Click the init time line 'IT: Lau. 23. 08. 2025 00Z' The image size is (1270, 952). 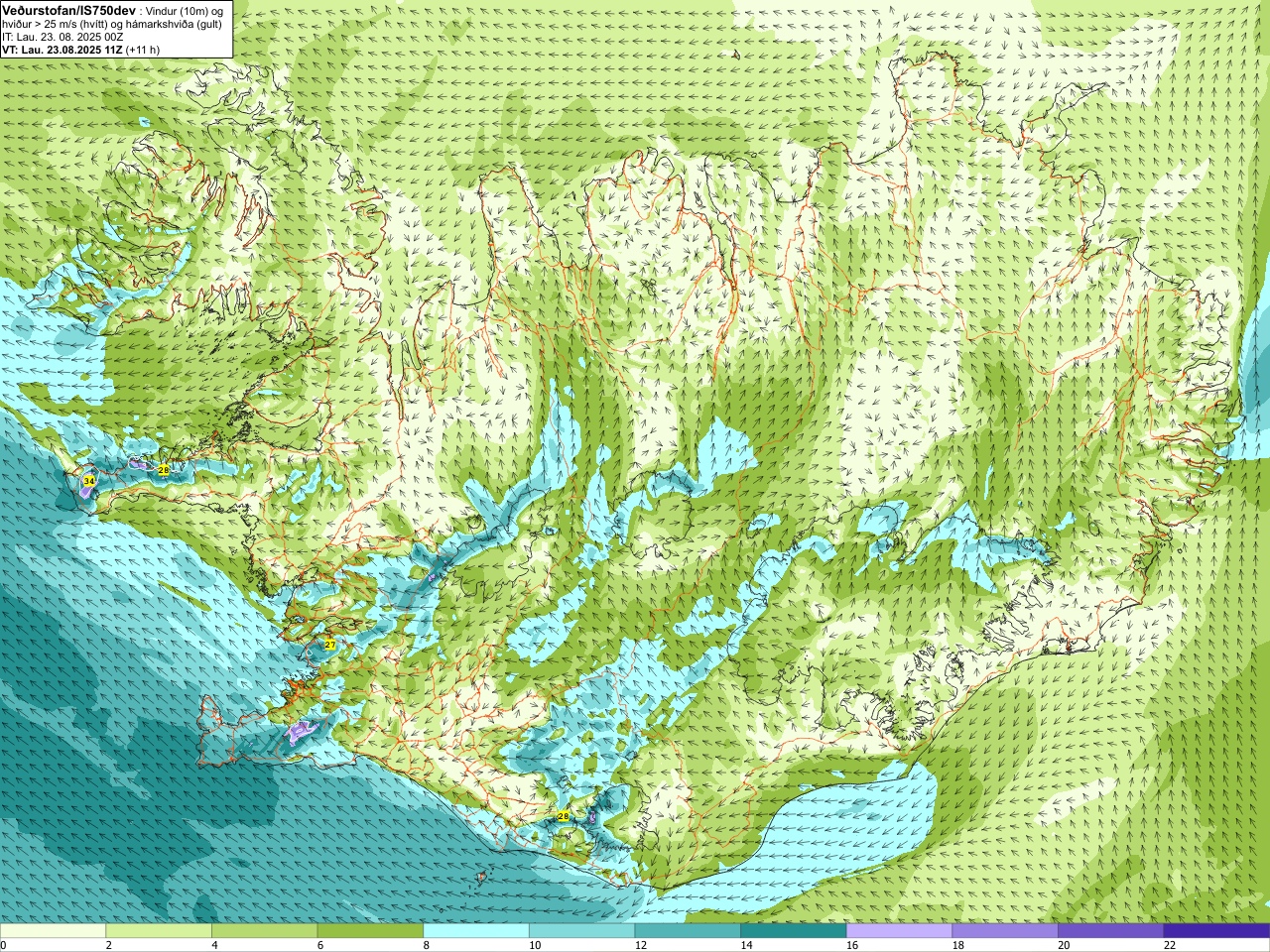63,37
